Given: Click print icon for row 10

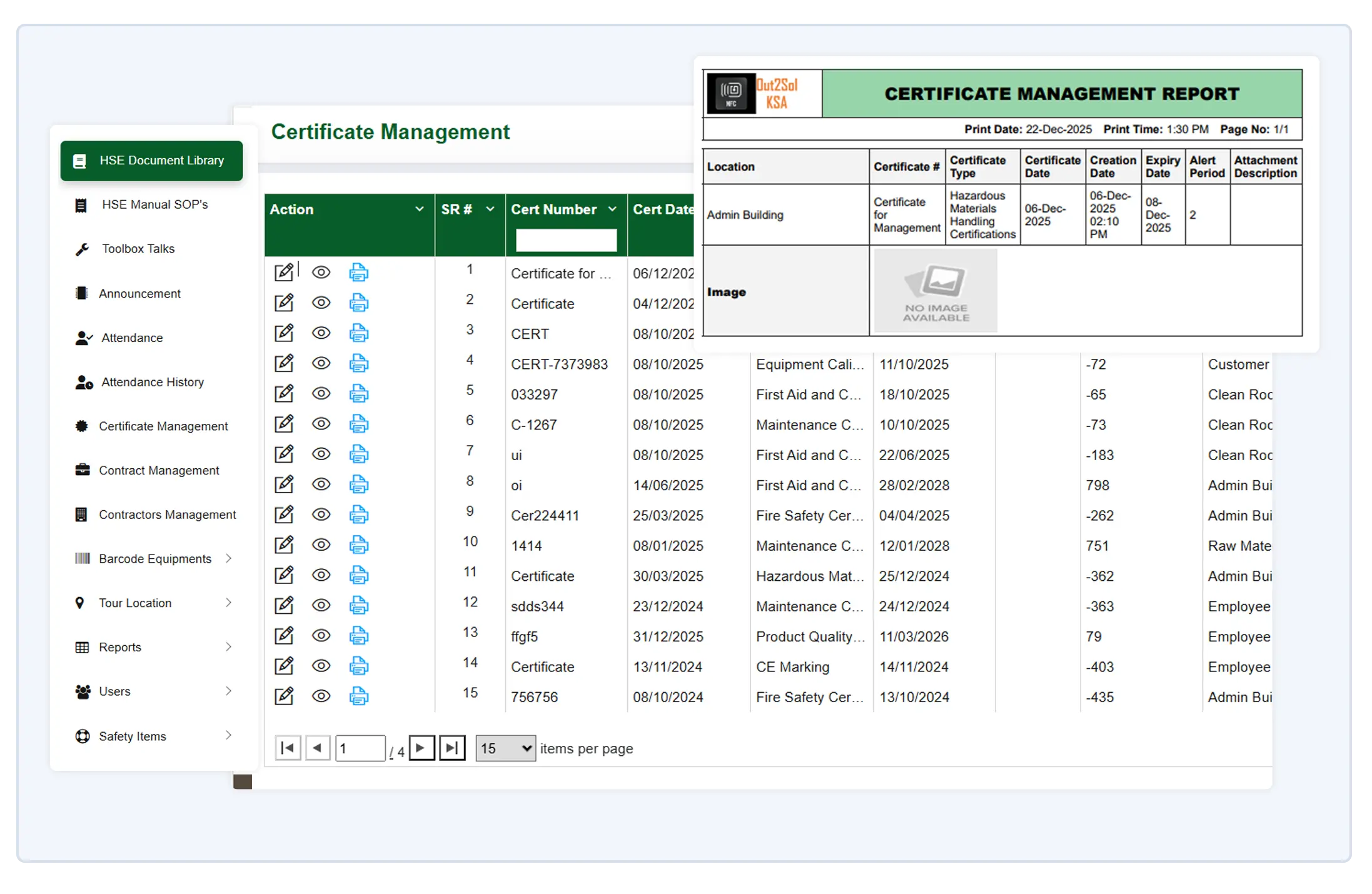Looking at the screenshot, I should click(358, 545).
